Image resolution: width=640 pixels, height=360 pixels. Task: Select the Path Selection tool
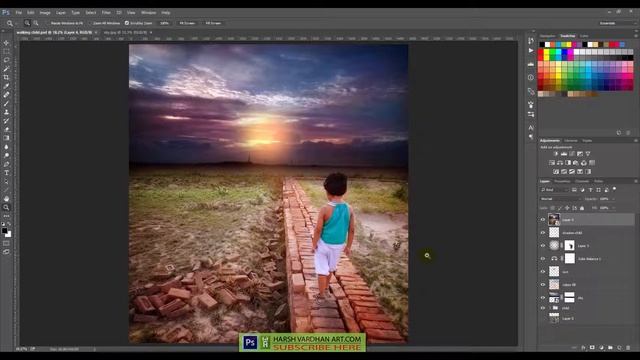[x=6, y=182]
